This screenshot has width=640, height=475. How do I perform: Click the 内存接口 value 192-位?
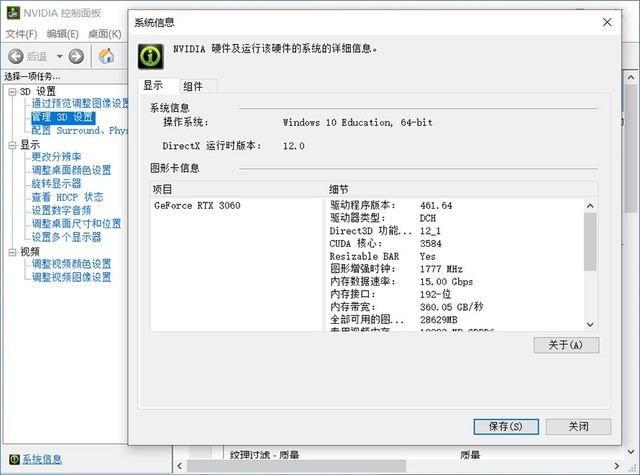point(435,295)
